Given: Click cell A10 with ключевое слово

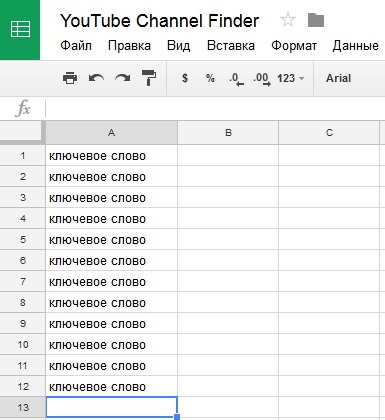Looking at the screenshot, I should pos(111,344).
